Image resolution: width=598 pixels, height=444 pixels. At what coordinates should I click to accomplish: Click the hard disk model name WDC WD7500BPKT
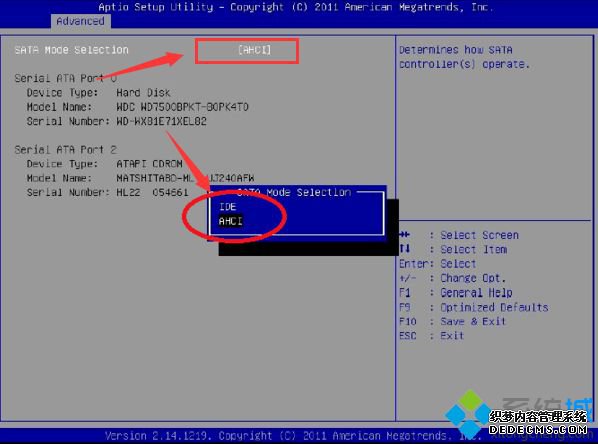click(182, 107)
